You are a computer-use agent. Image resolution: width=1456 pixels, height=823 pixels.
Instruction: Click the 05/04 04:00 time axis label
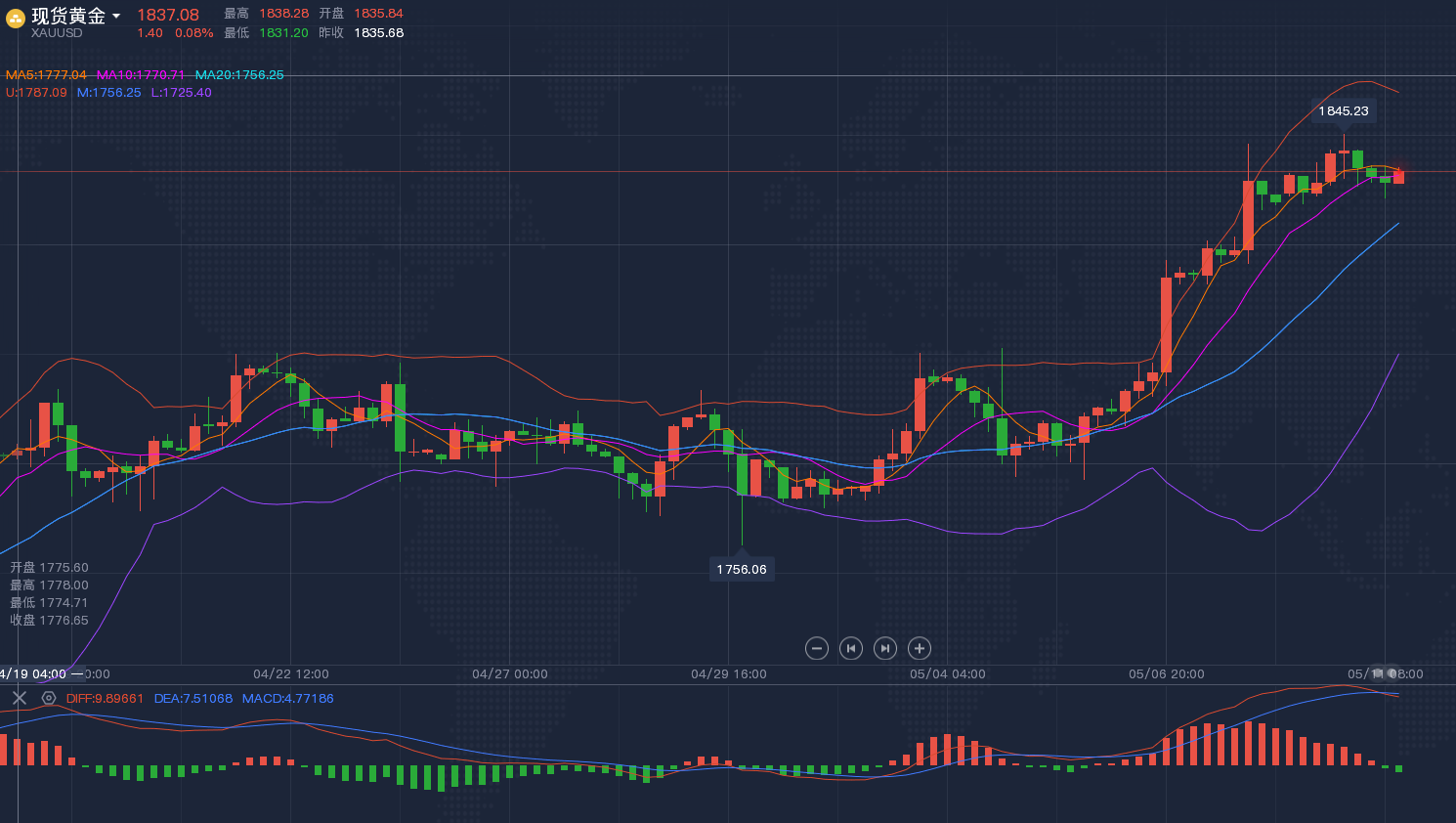click(947, 674)
